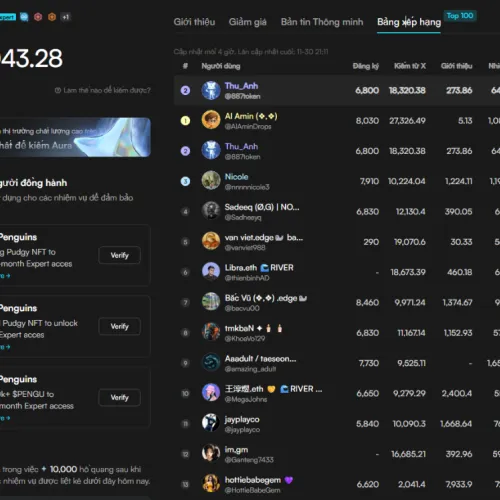Open Al Amin's profile avatar
500x500 pixels.
pos(211,120)
